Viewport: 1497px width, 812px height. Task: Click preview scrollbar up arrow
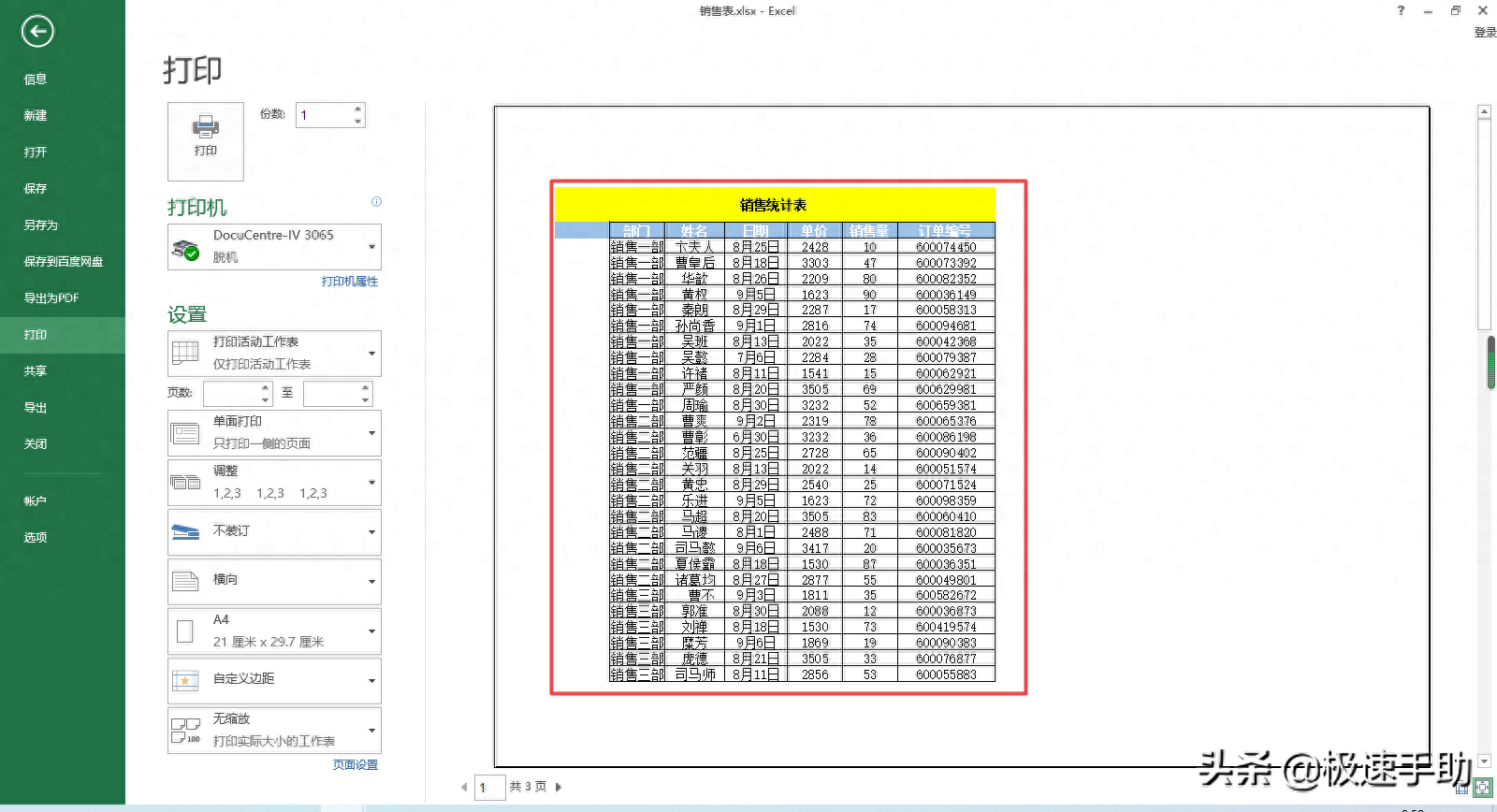click(1484, 112)
